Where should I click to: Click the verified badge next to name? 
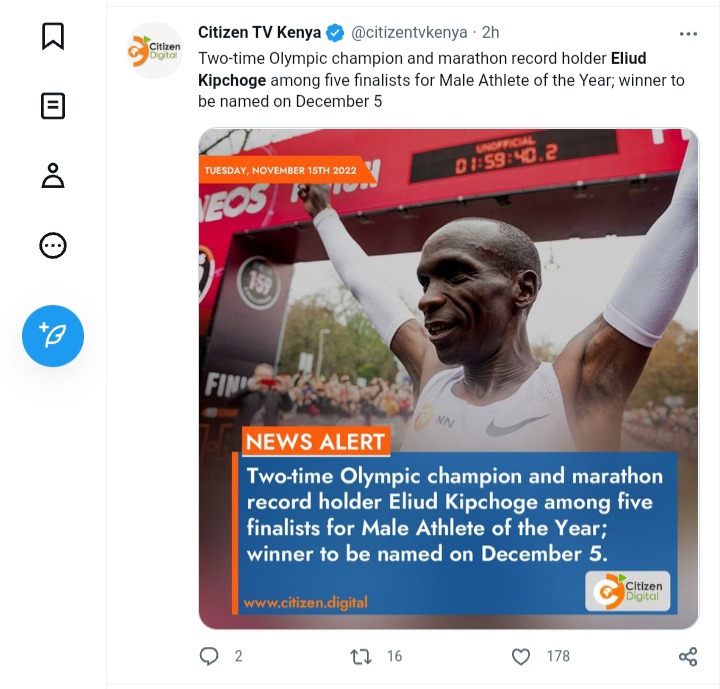point(335,33)
